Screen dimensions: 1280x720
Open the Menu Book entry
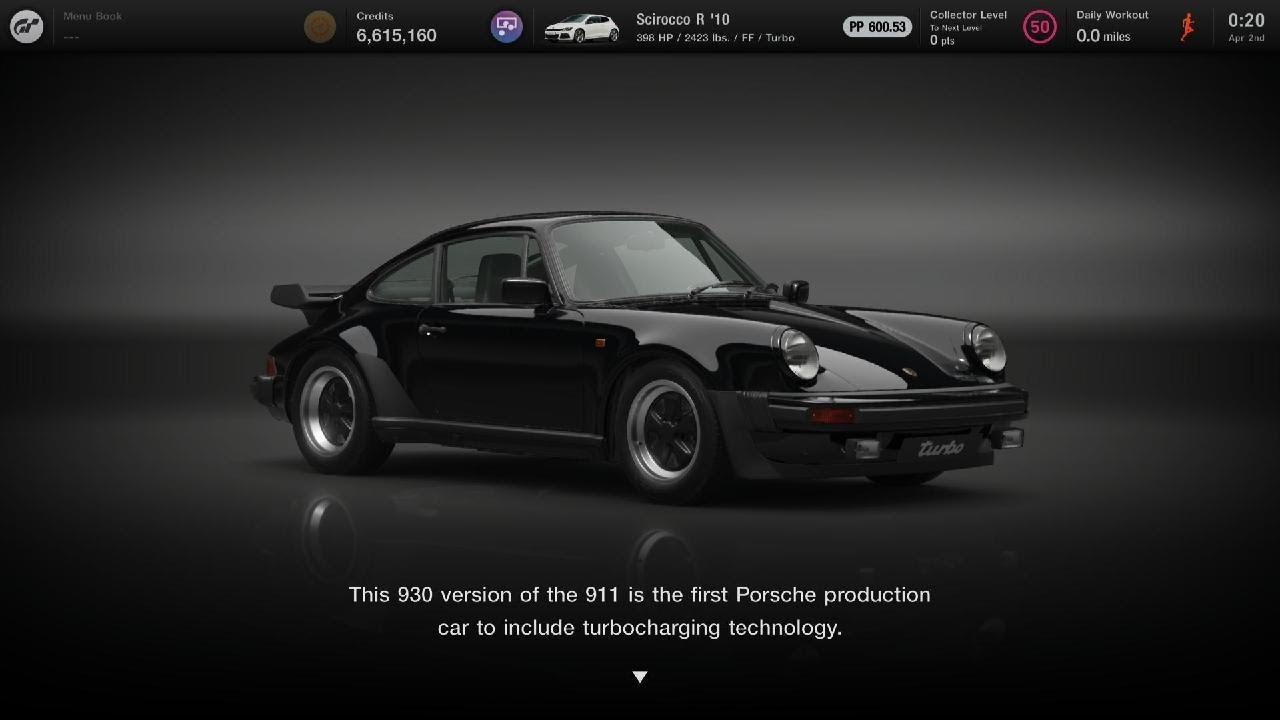[93, 27]
